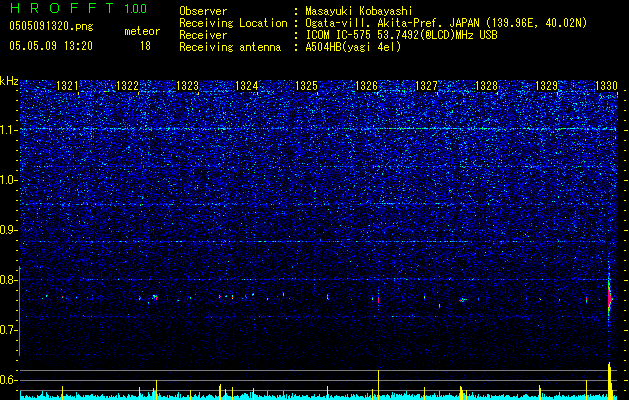The image size is (629, 400).
Task: Click the 0.6 kHz axis label
Action: point(9,380)
